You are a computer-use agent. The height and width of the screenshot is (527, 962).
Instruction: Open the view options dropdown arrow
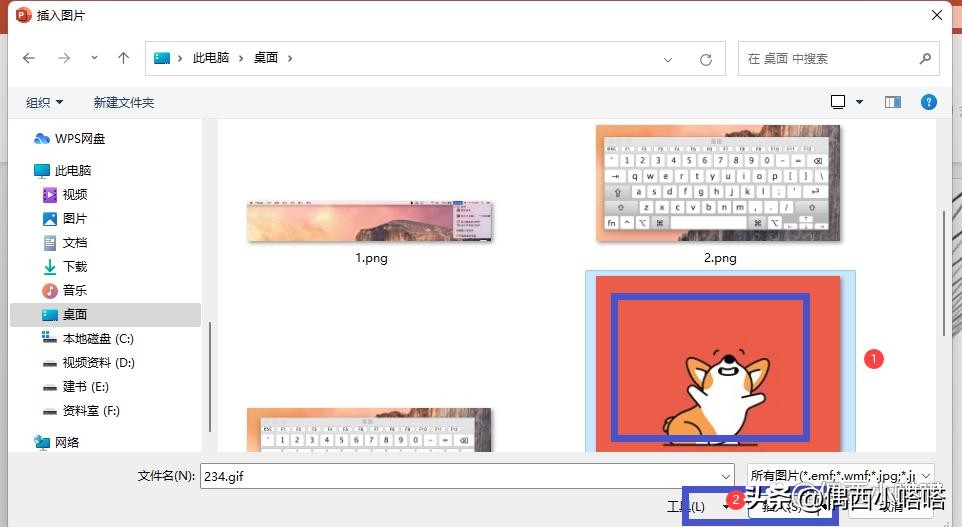pos(860,102)
